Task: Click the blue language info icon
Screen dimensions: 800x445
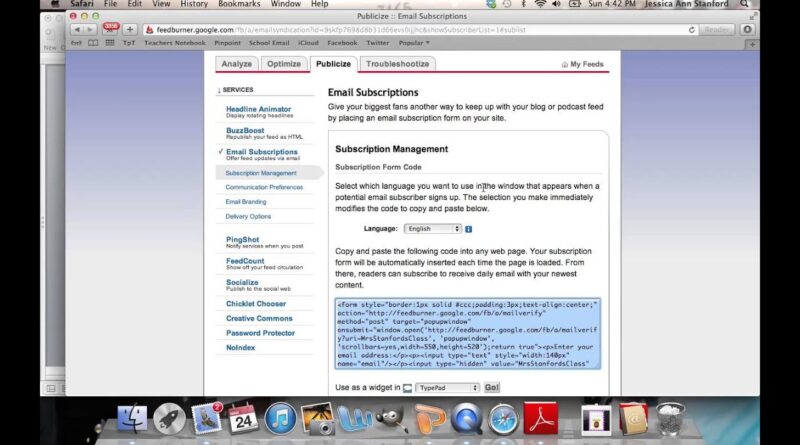Action: (468, 229)
